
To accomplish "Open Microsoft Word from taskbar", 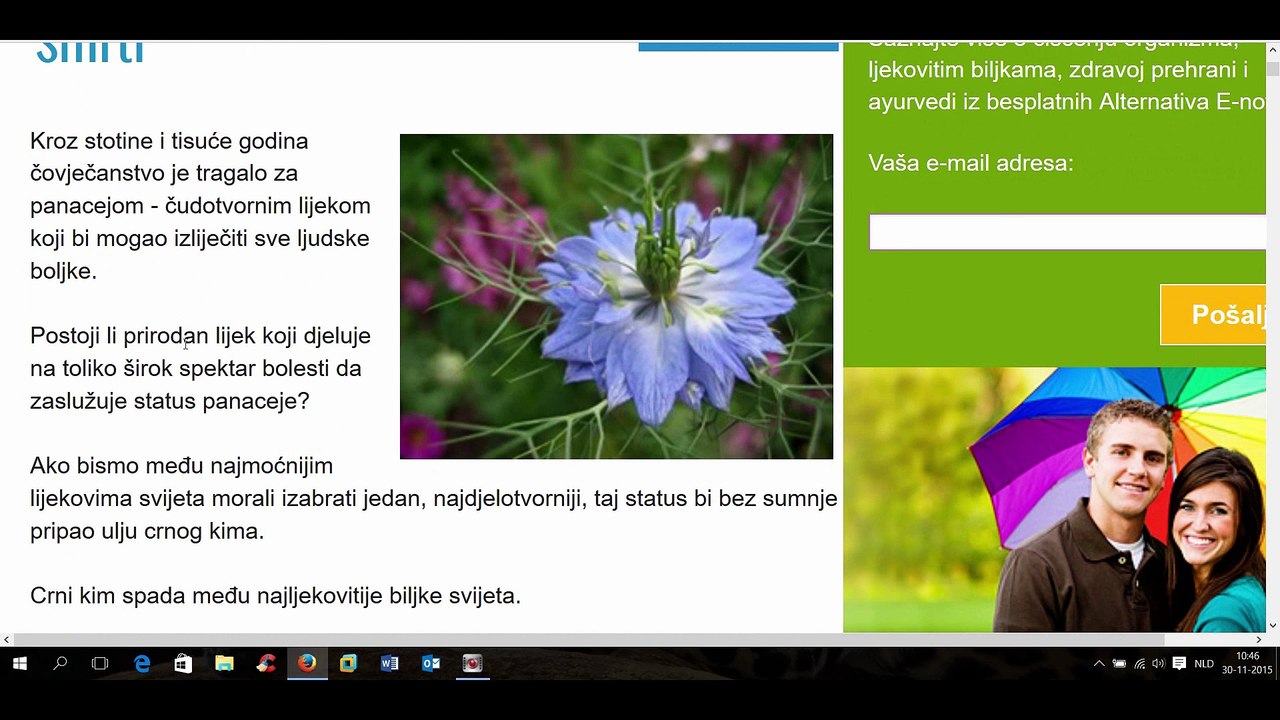I will click(389, 663).
